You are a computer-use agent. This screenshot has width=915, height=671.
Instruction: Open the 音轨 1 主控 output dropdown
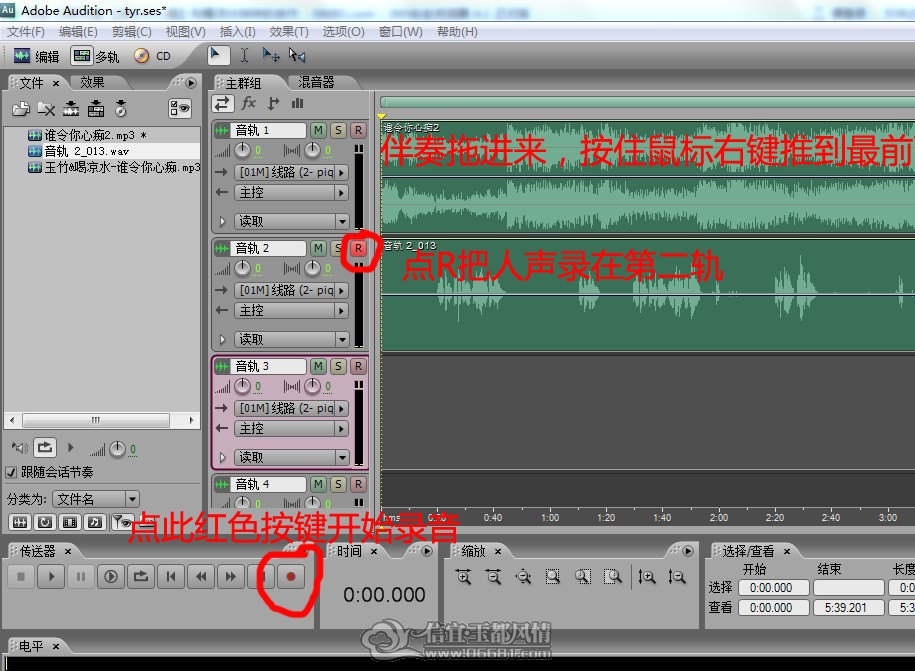(x=291, y=193)
